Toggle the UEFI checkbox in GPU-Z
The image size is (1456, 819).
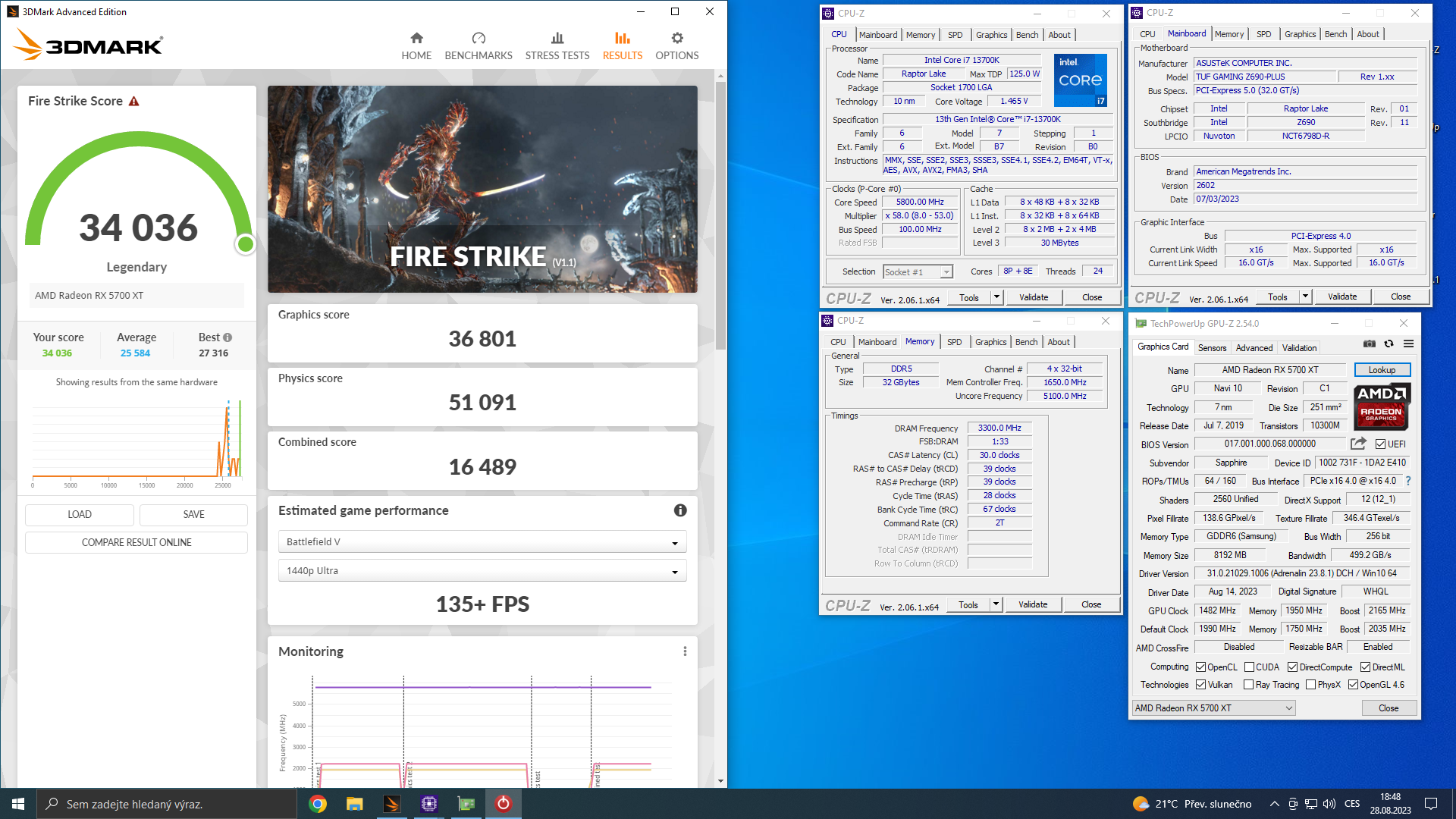(x=1380, y=444)
